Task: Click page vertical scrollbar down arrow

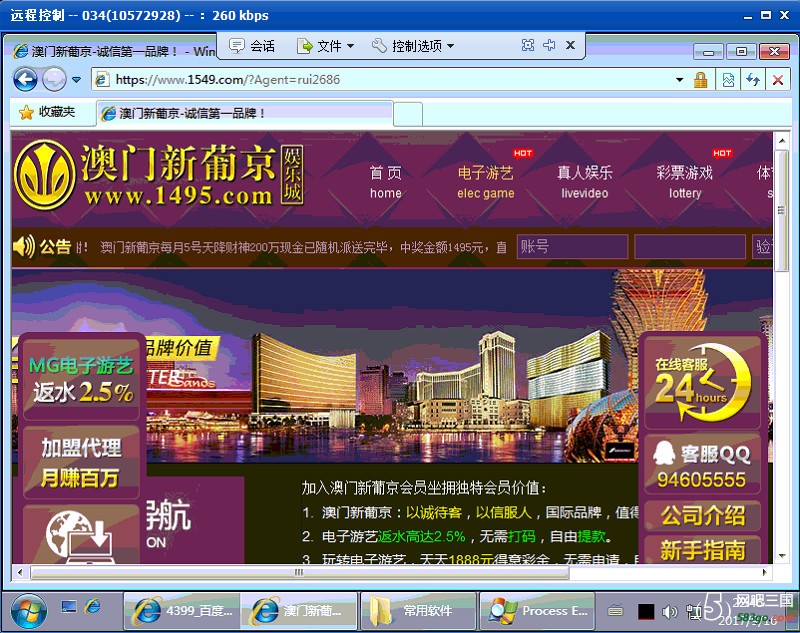Action: (782, 556)
